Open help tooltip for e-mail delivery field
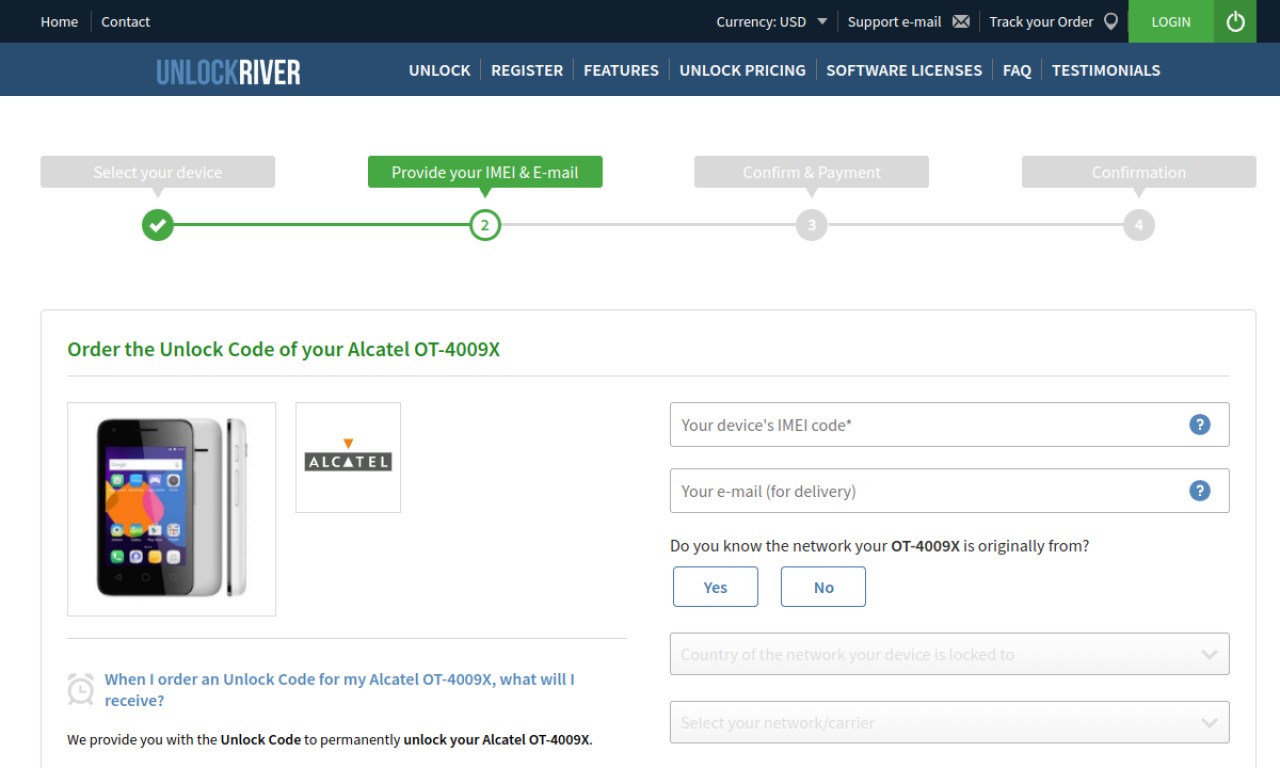Screen dimensions: 1280x768 point(1200,491)
